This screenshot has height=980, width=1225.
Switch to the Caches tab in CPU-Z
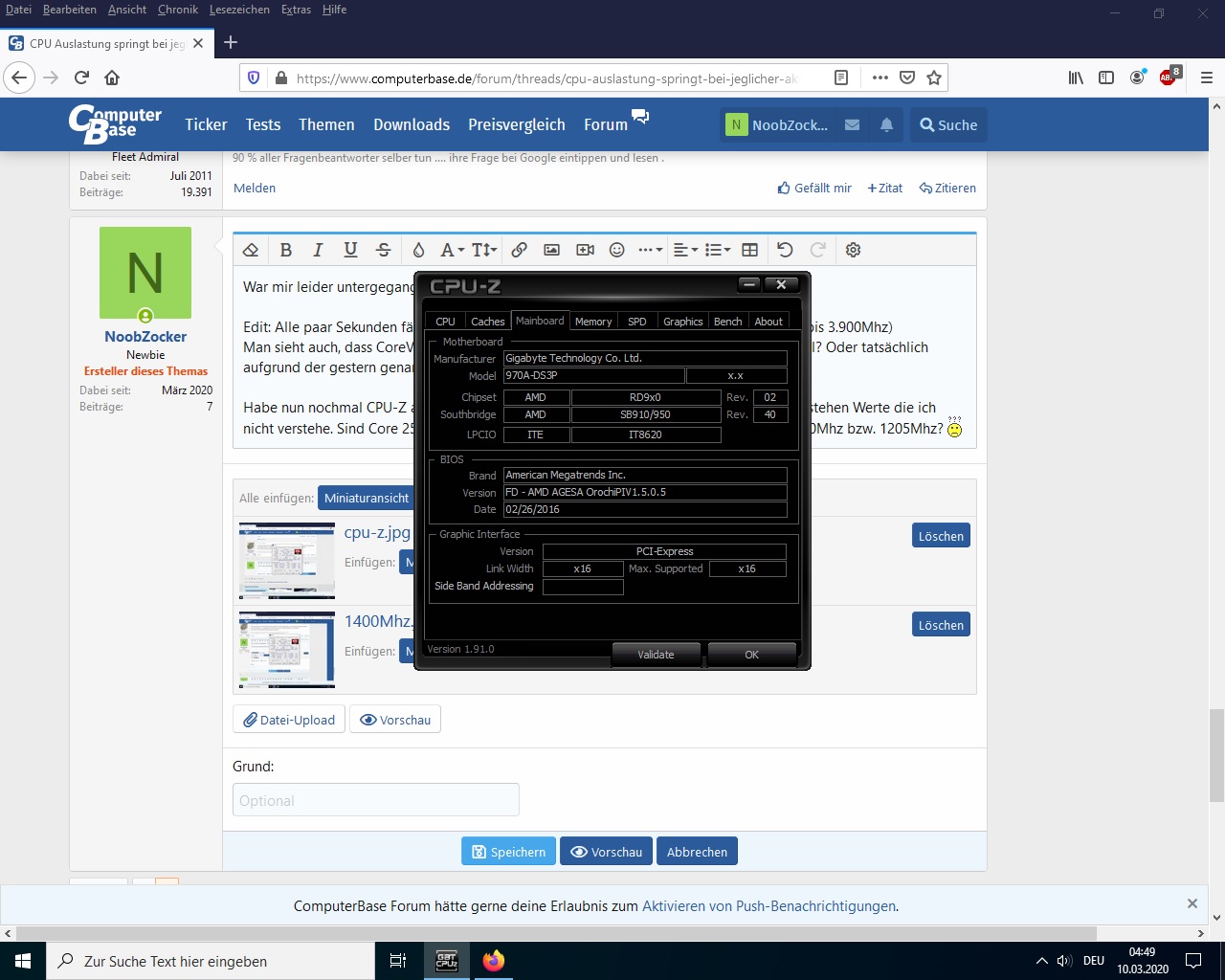click(487, 322)
